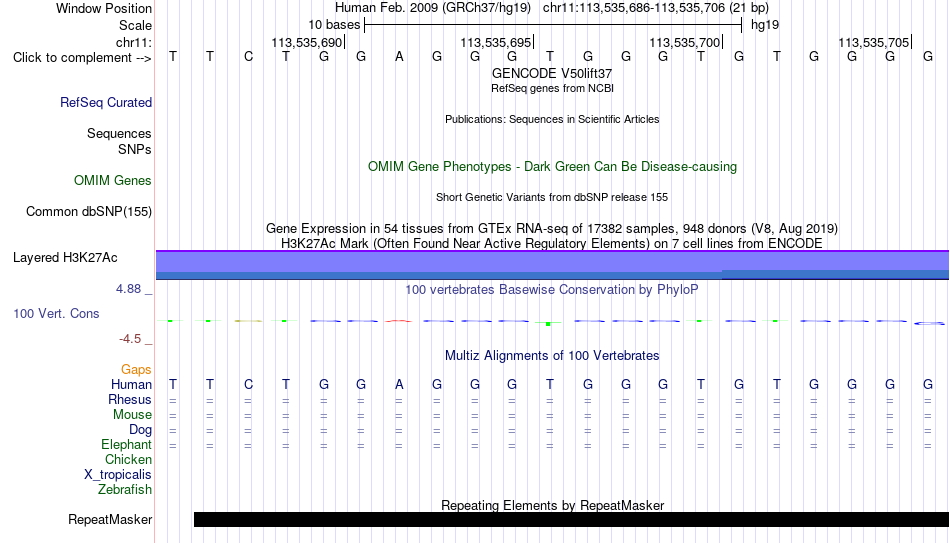Click the Sequences track label

[x=119, y=133]
